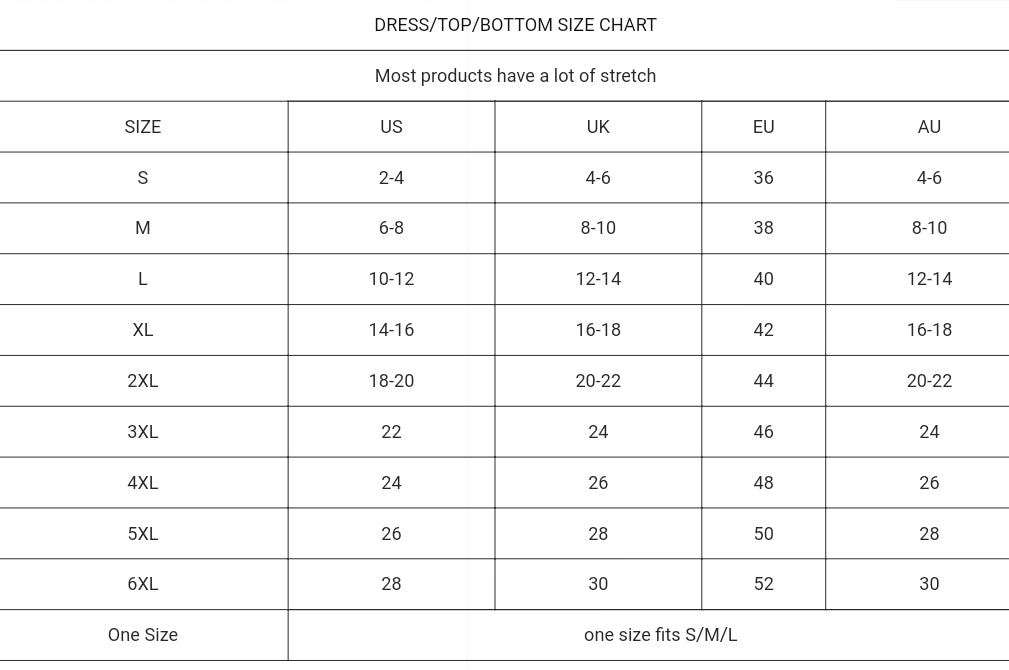Select AU value 16-18 for XL
This screenshot has width=1009, height=670.
[929, 330]
